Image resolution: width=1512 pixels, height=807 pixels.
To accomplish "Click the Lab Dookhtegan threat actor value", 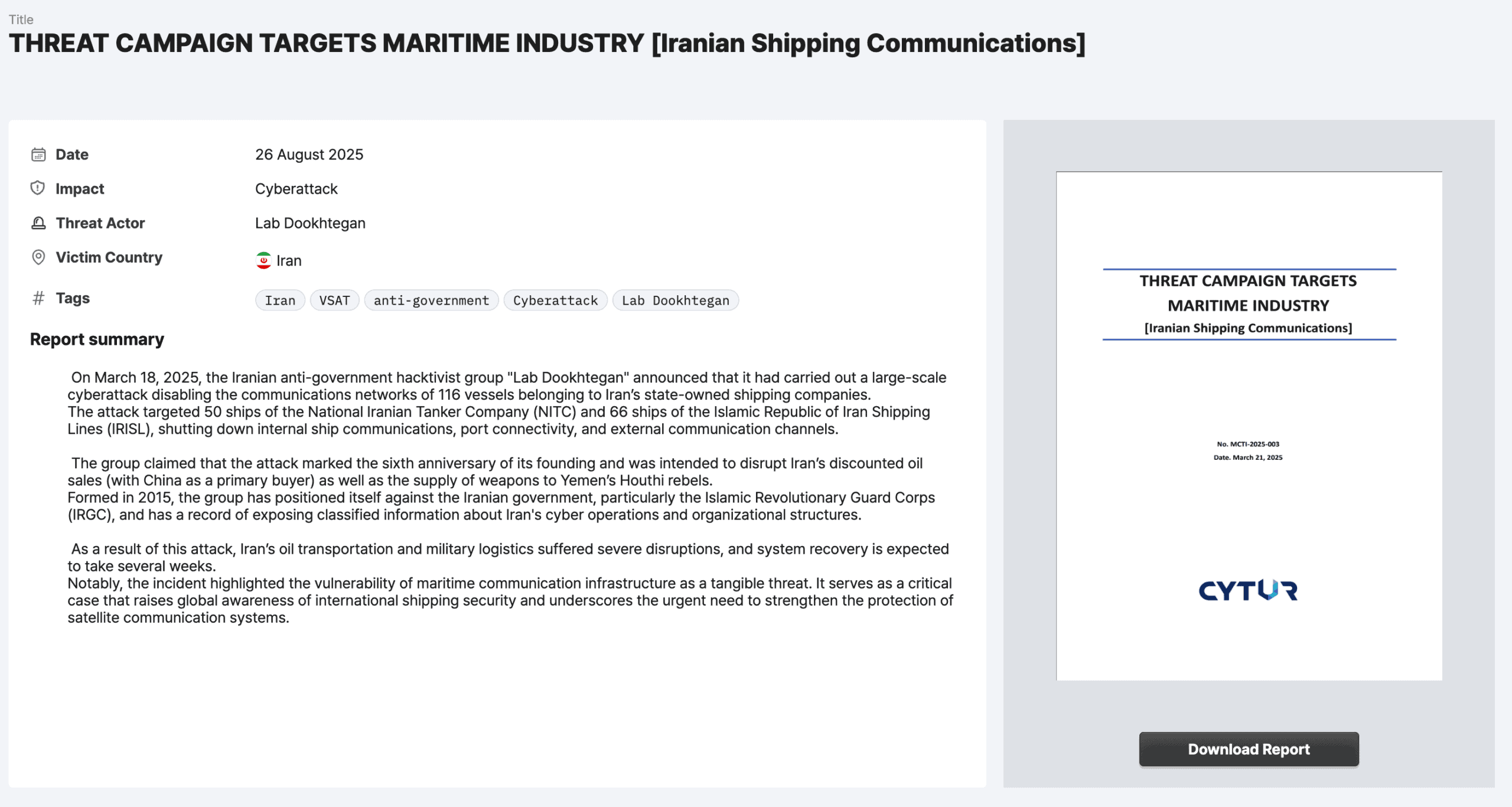I will (x=310, y=223).
